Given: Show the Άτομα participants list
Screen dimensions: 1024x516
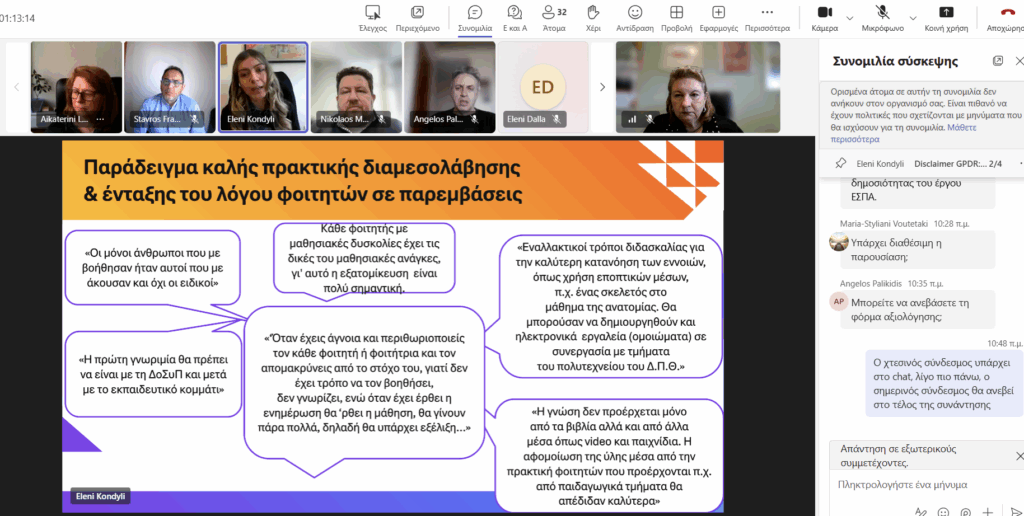Looking at the screenshot, I should pos(553,15).
